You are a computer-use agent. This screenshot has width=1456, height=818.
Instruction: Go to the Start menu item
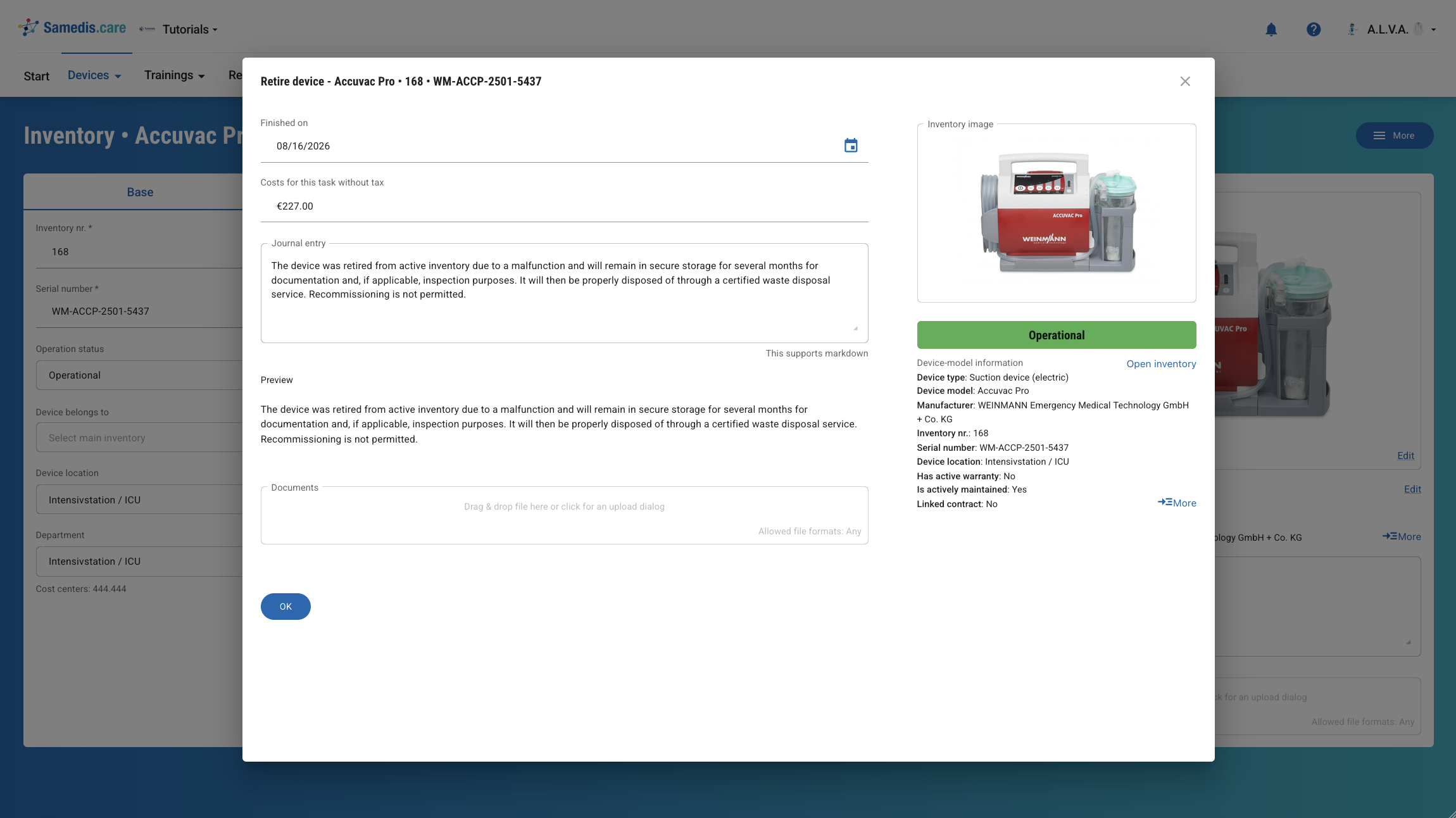point(37,76)
